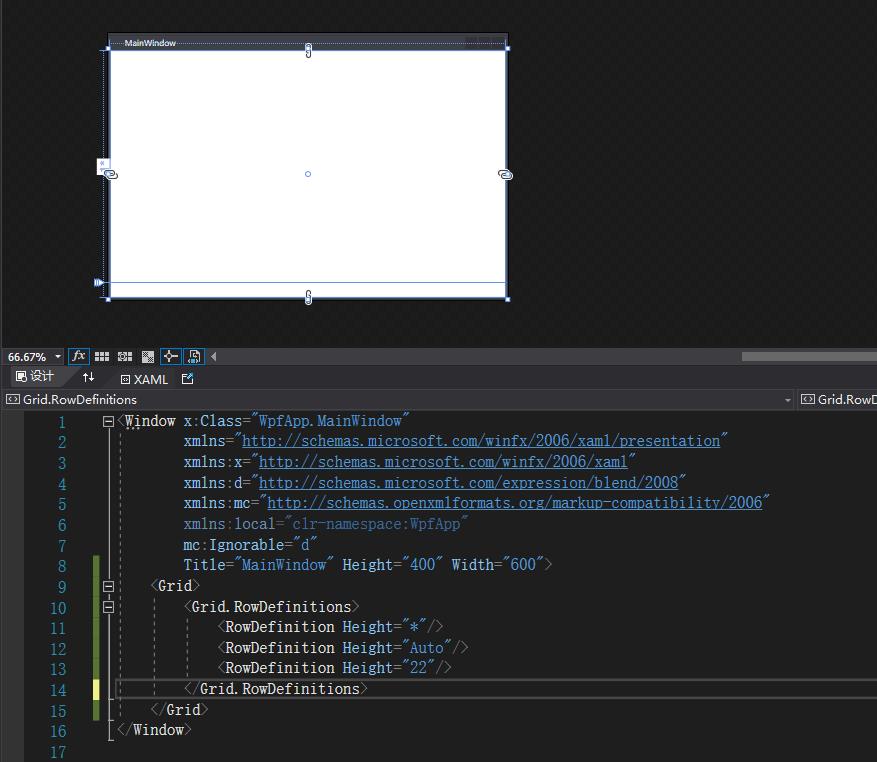Click the closing </Grid> tag
The width and height of the screenshot is (877, 762).
click(x=180, y=710)
